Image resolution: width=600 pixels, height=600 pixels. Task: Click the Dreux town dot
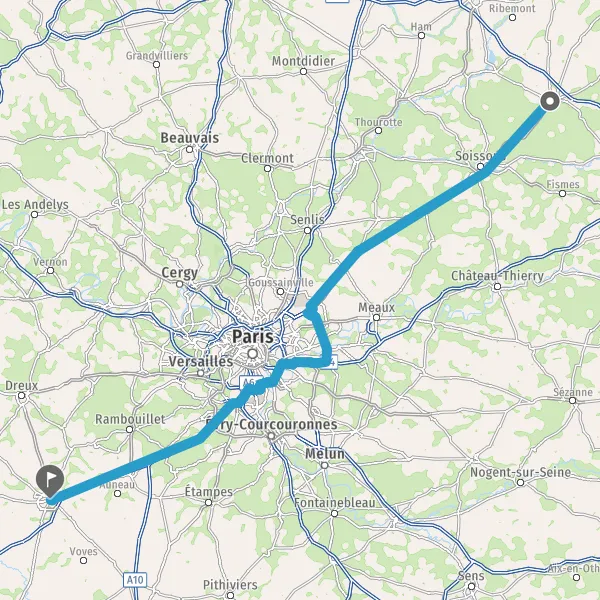22,396
